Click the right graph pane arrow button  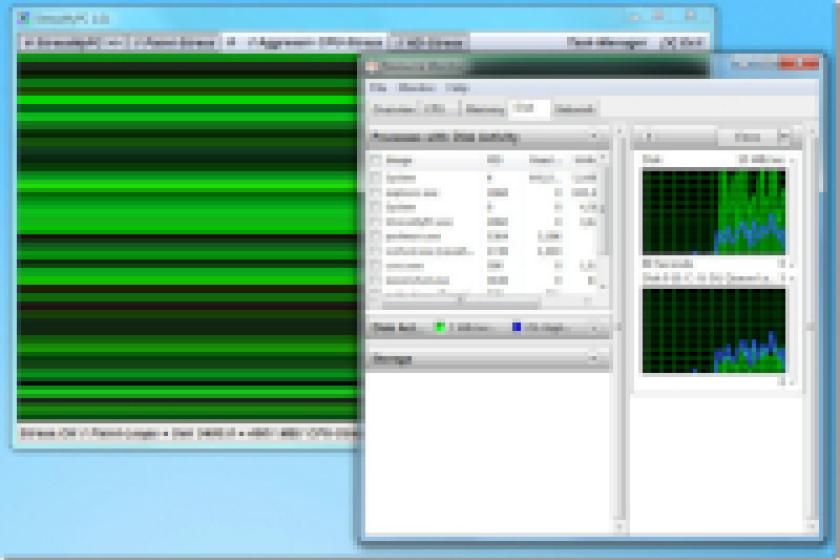click(649, 137)
